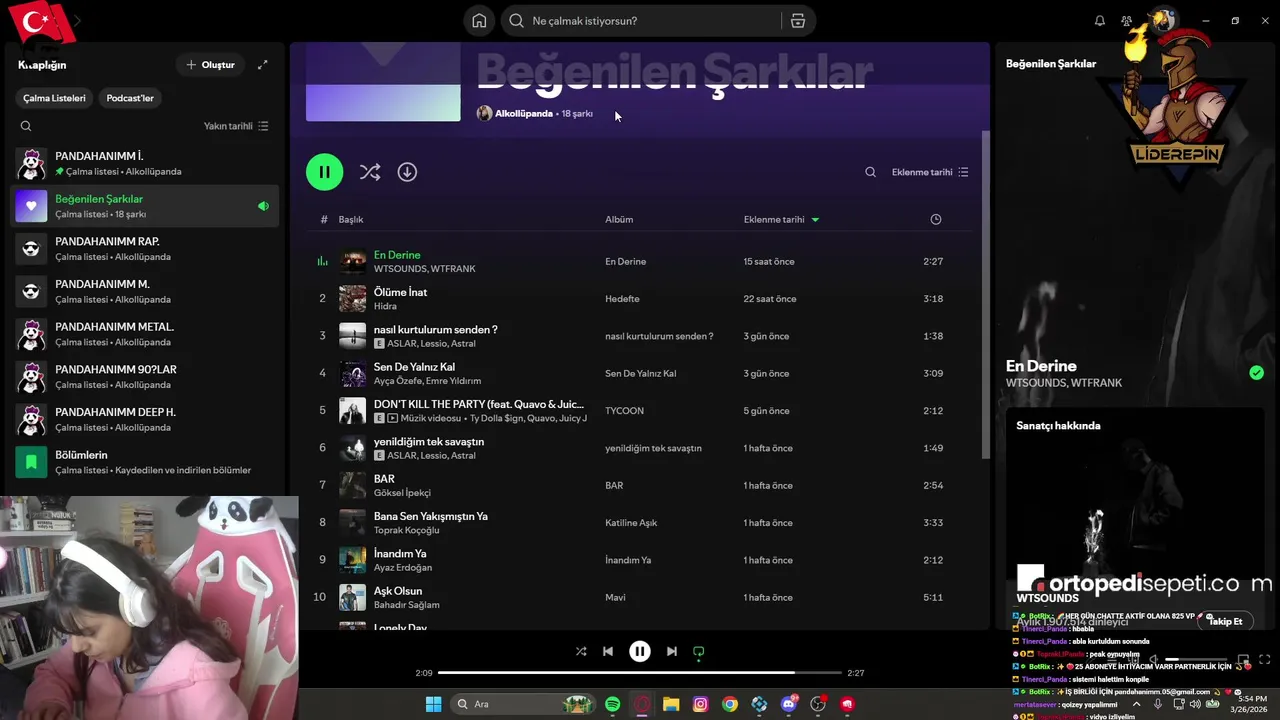Open the PANDAHANIMM DEEP H. playlist
The height and width of the screenshot is (720, 1280).
coord(145,419)
